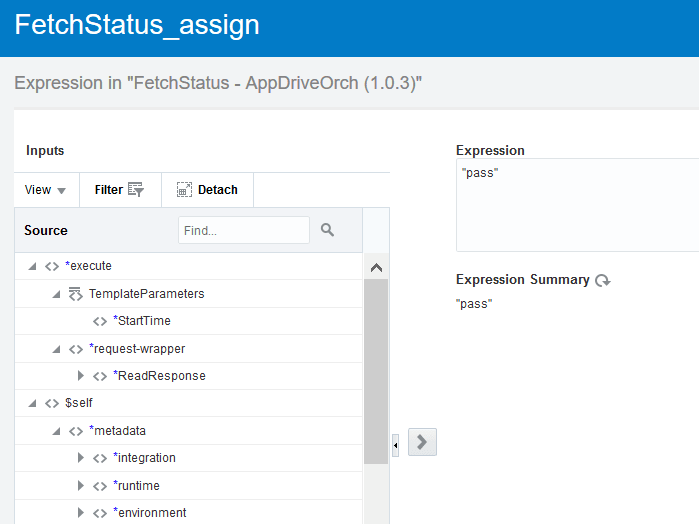Viewport: 699px width, 524px height.
Task: Detach the Source panel
Action: click(x=207, y=190)
